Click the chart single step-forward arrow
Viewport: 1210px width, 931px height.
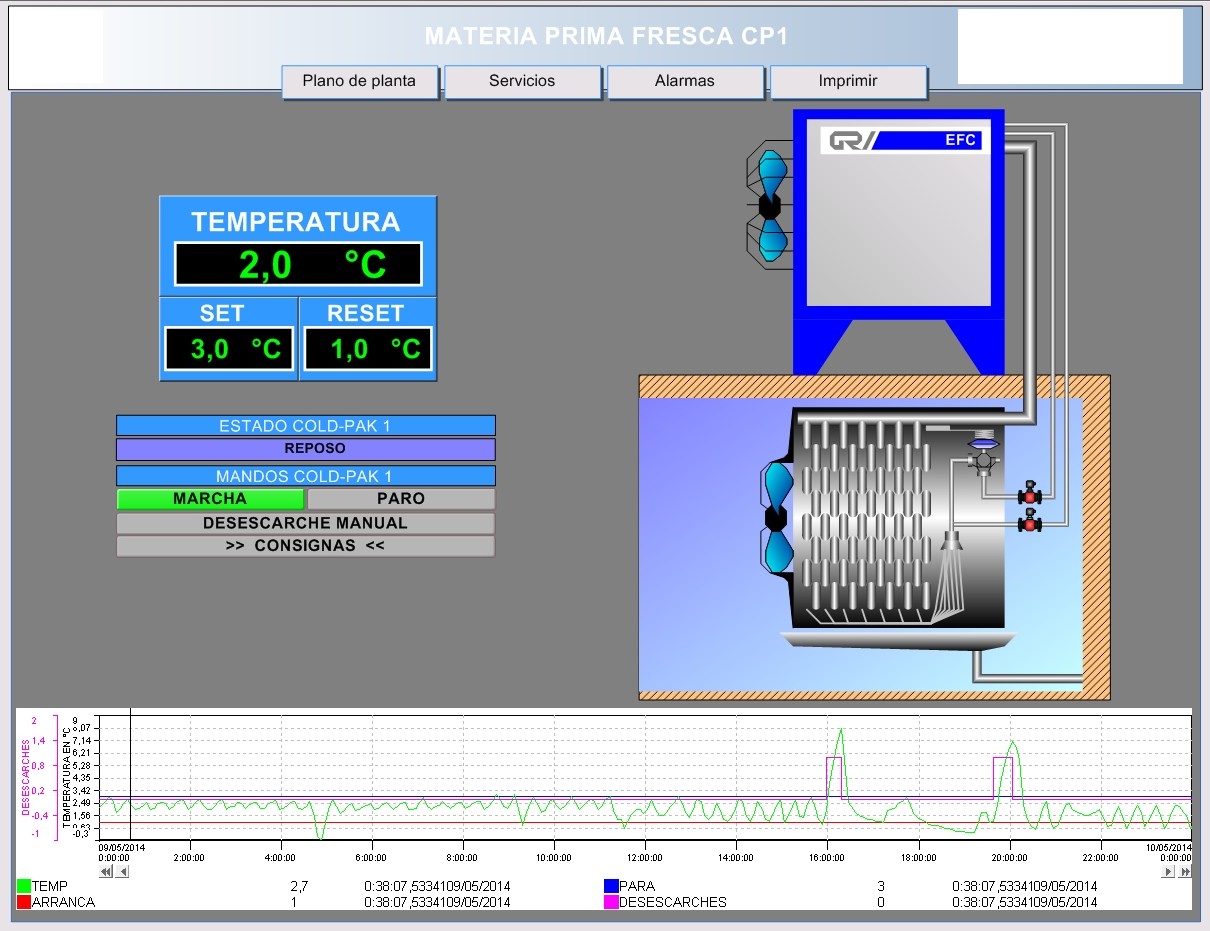(x=1168, y=872)
